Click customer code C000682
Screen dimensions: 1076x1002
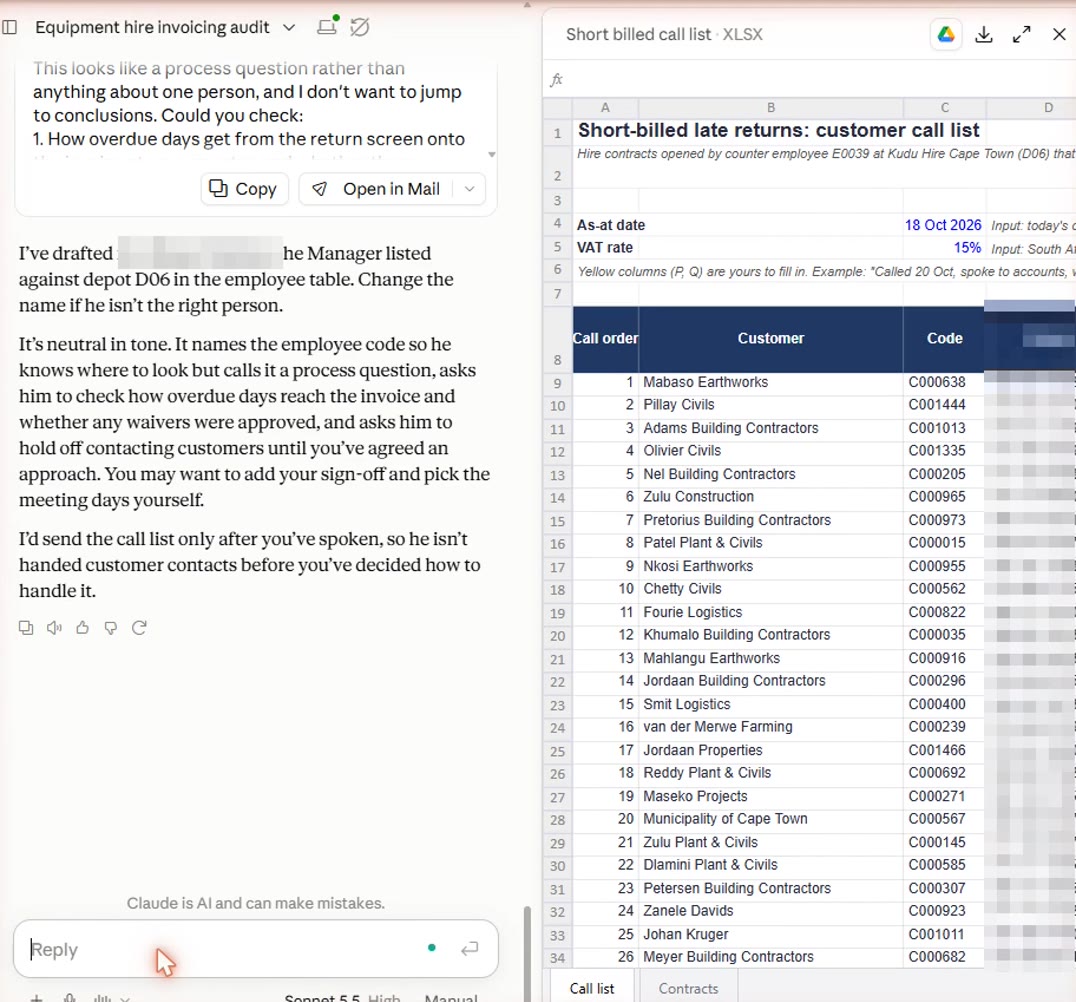pyautogui.click(x=937, y=957)
